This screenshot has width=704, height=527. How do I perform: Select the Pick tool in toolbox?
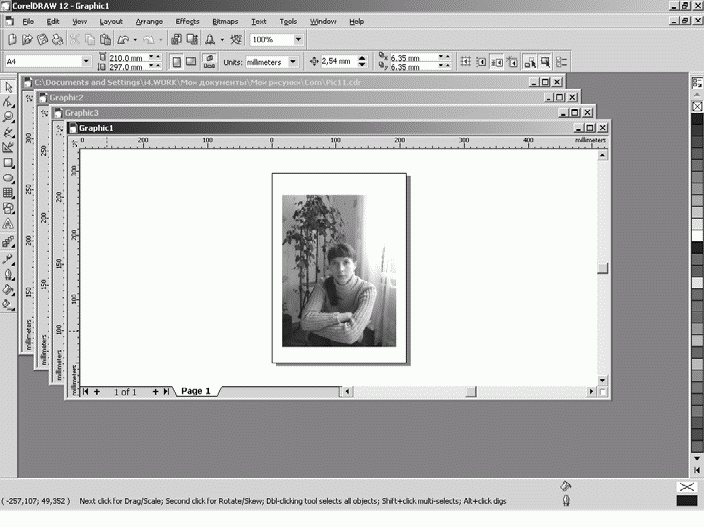pos(8,89)
